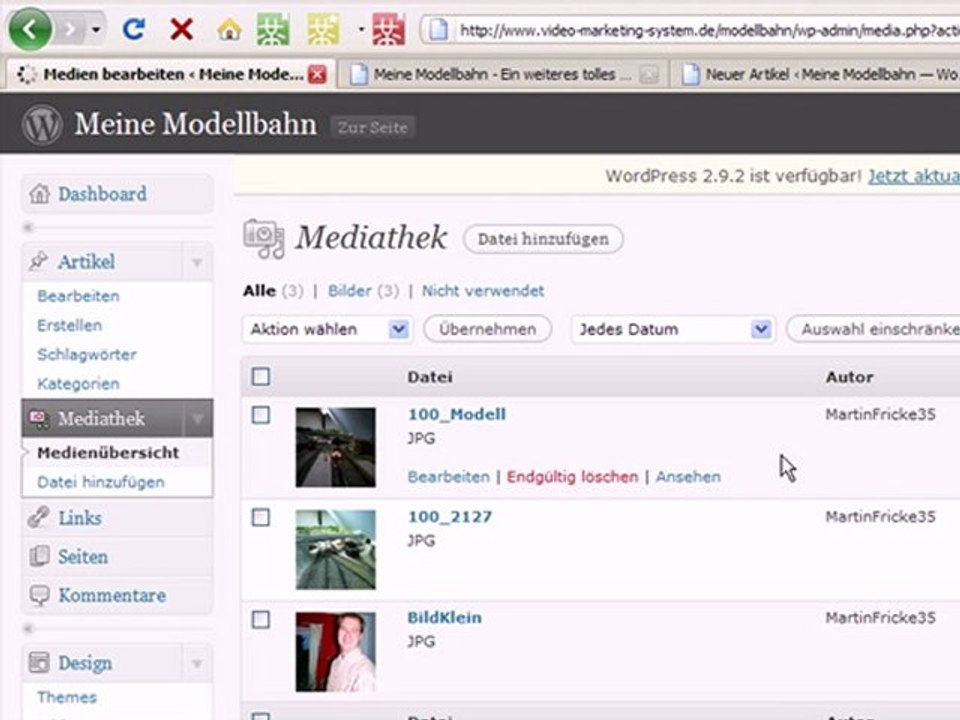Screen dimensions: 960x720
Task: Filter by 'Bilder' media
Action: click(x=350, y=291)
